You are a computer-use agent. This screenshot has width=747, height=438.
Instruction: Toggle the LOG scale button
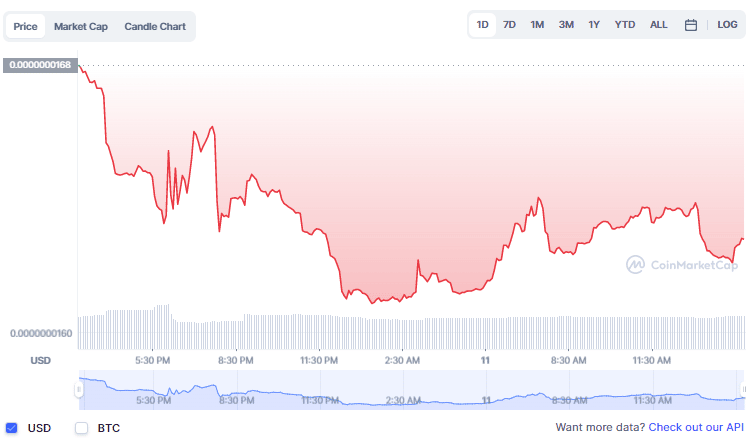point(727,25)
